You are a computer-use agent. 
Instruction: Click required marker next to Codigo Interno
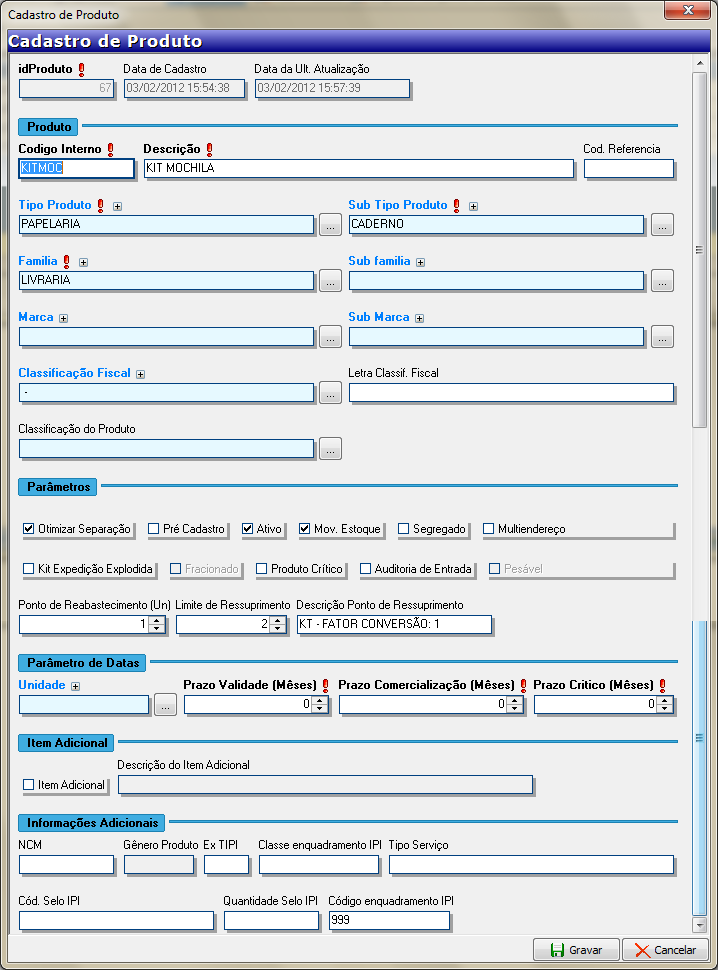pyautogui.click(x=111, y=150)
